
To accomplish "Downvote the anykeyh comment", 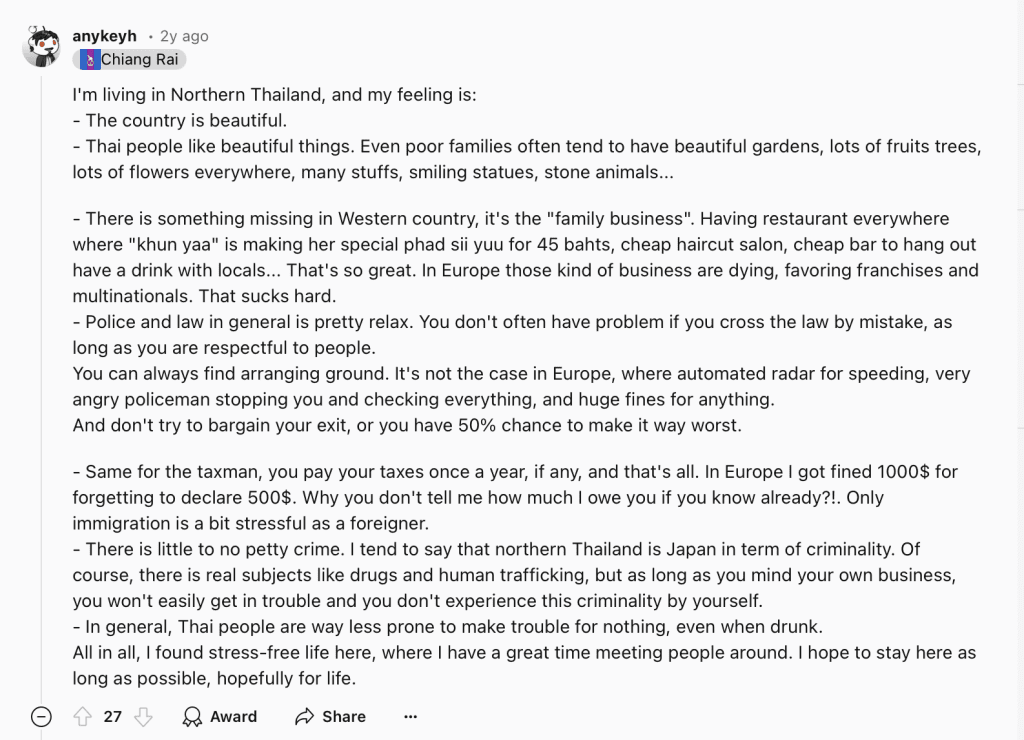I will pos(143,716).
